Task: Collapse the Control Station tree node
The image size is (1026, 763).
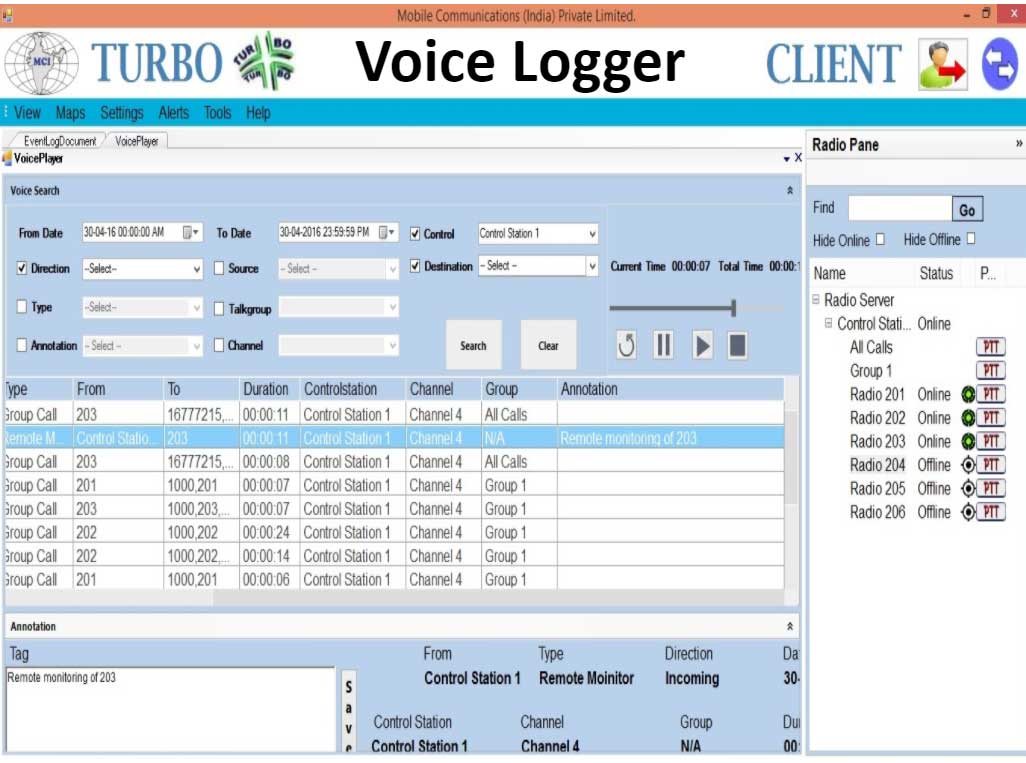Action: (x=828, y=323)
